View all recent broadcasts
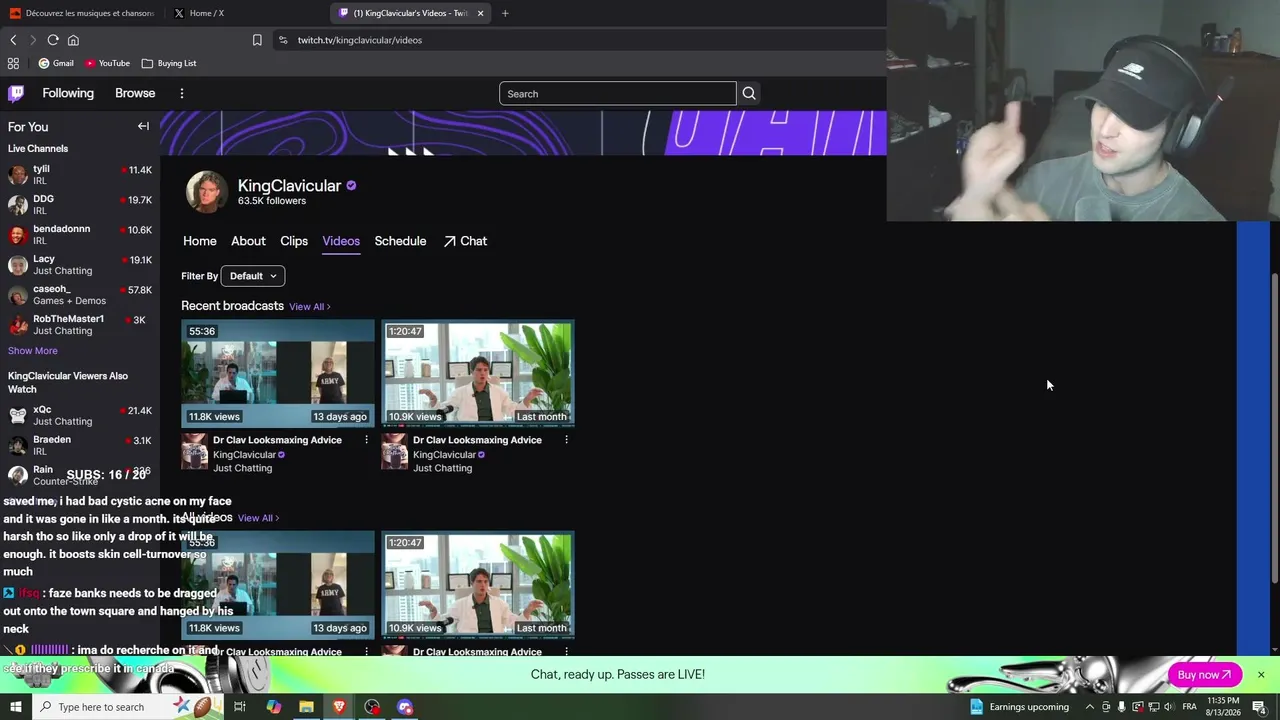This screenshot has height=720, width=1280. 310,307
